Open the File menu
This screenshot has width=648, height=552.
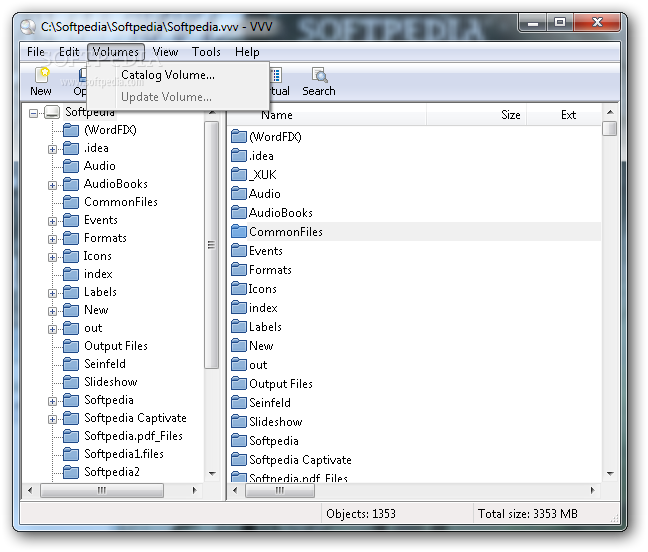pyautogui.click(x=36, y=52)
